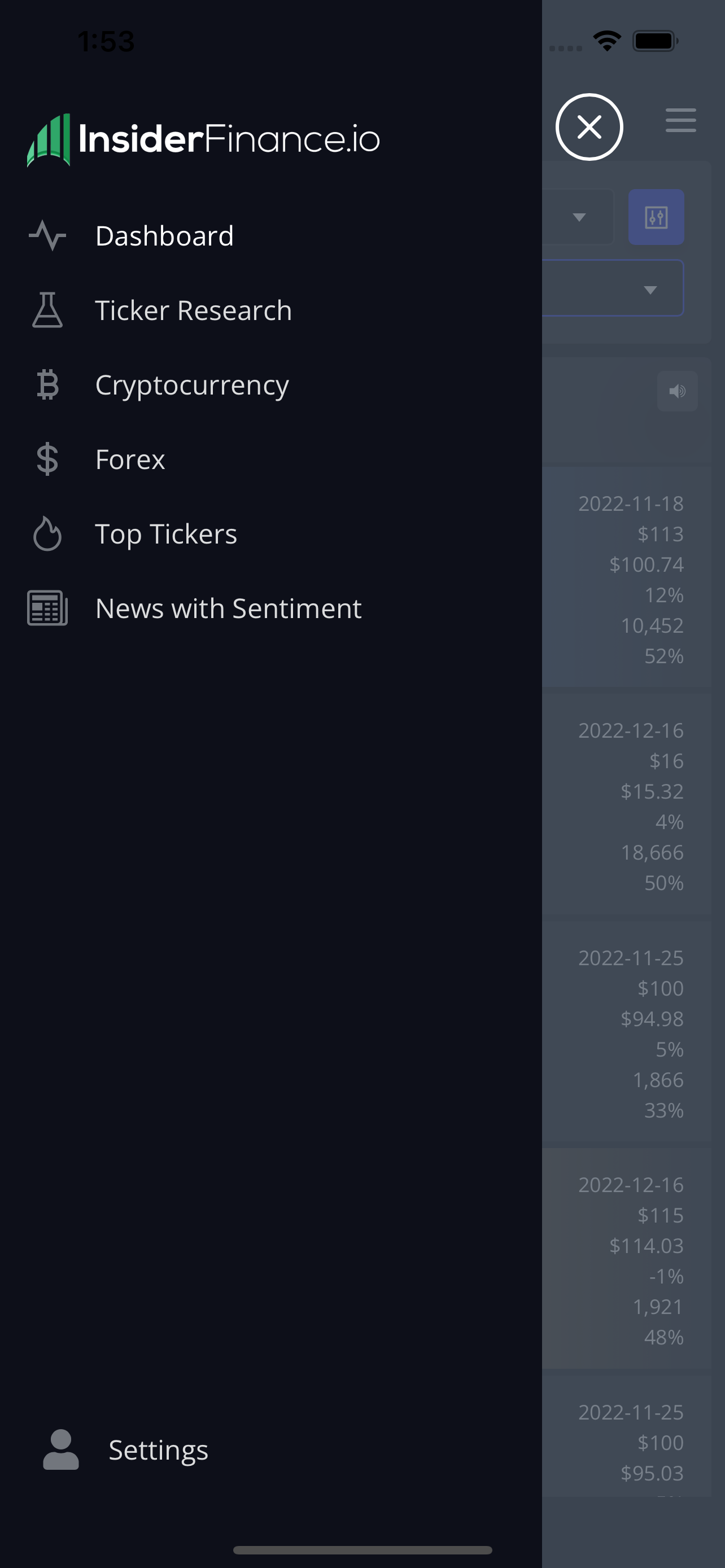Select the 2022-11-18 $113 option row
The image size is (725, 1568).
(x=627, y=577)
